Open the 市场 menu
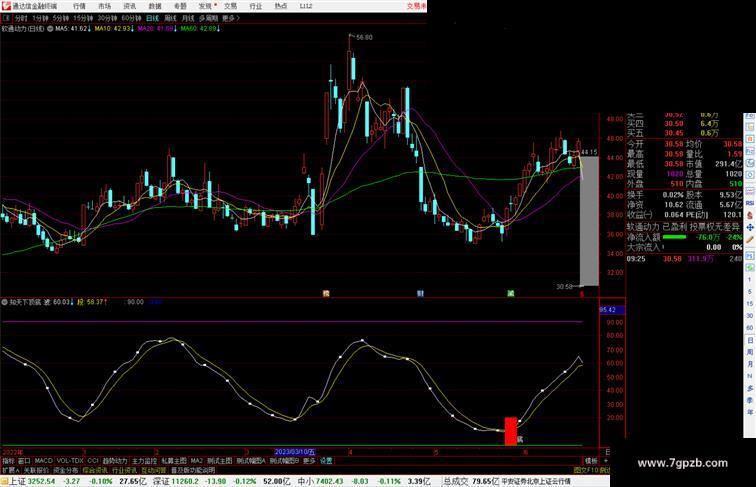The height and width of the screenshot is (487, 756). [104, 6]
